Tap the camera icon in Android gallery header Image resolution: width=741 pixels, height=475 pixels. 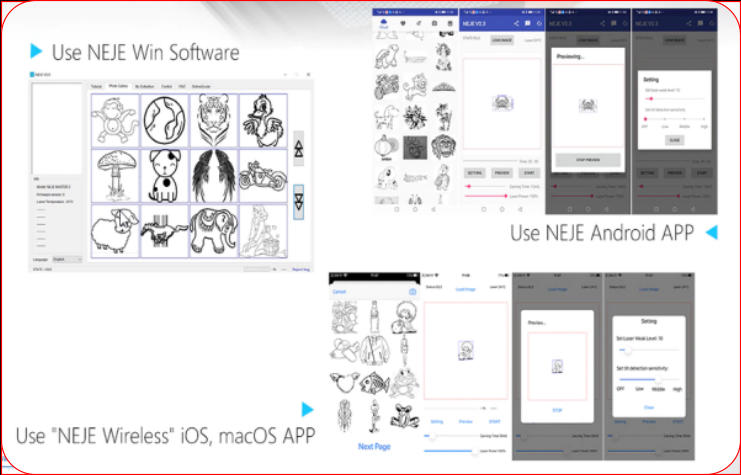[433, 22]
